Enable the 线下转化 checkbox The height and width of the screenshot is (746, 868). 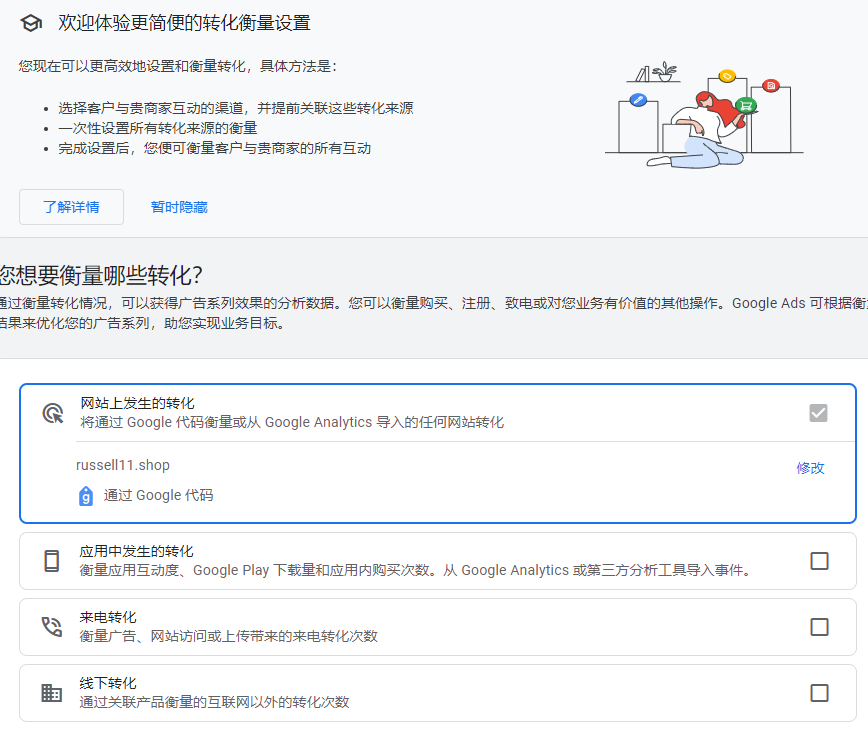click(820, 692)
